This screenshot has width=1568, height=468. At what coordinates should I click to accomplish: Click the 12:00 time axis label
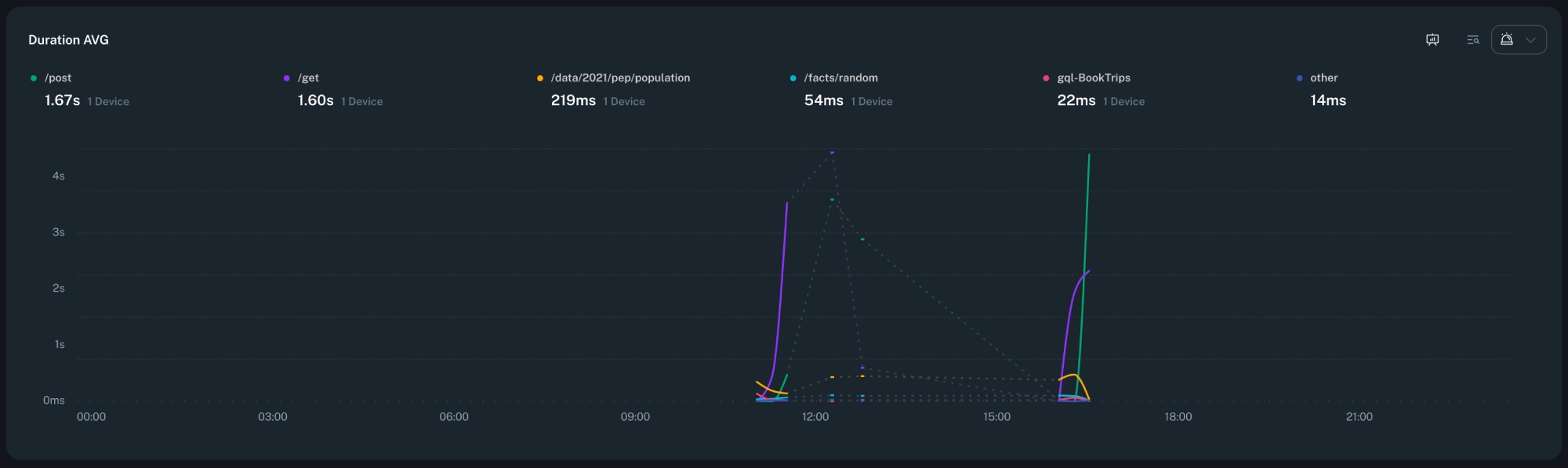click(815, 417)
